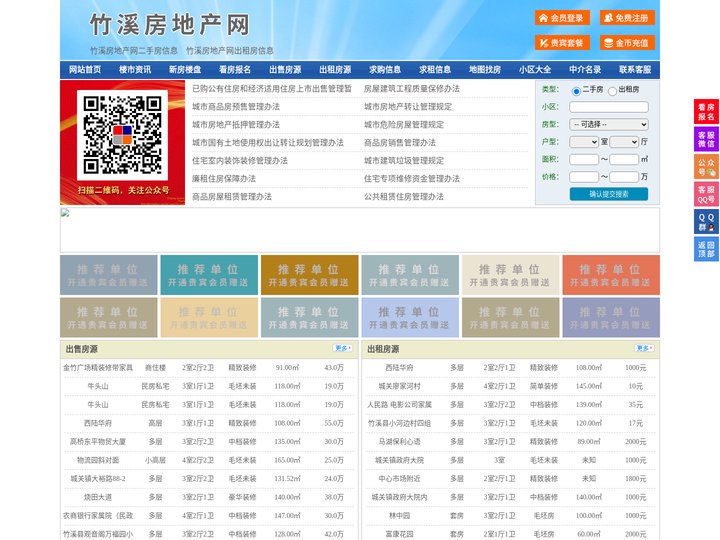Open 富康花园 rental listing
Image resolution: width=720 pixels, height=540 pixels.
click(399, 534)
